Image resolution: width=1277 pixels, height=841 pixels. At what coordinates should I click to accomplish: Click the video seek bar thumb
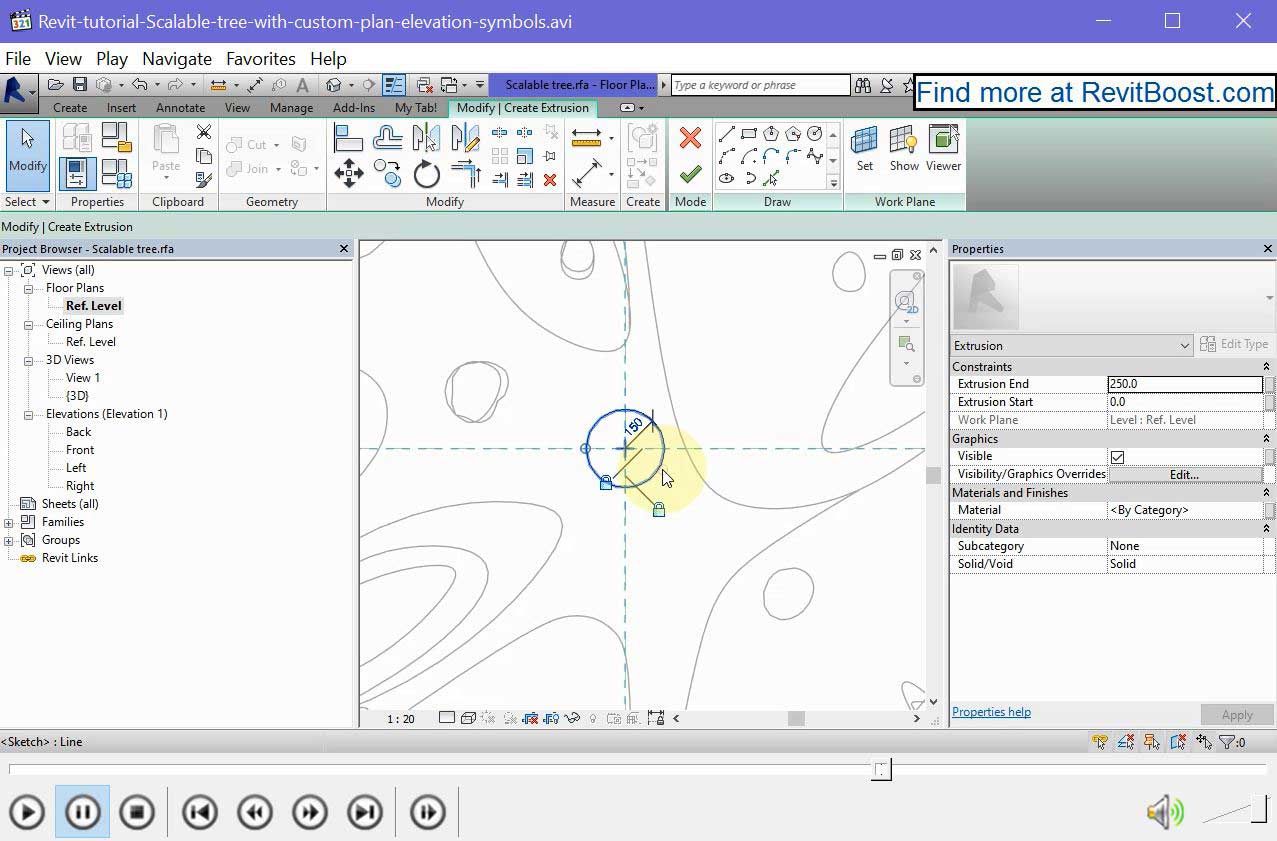pyautogui.click(x=881, y=769)
